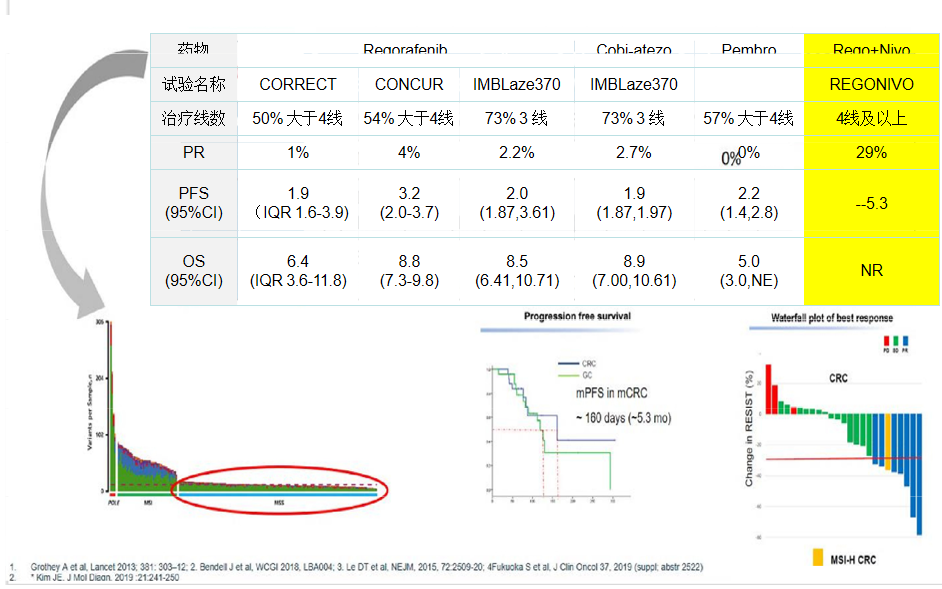942x589 pixels.
Task: Click the 2.2% PR value
Action: (517, 153)
